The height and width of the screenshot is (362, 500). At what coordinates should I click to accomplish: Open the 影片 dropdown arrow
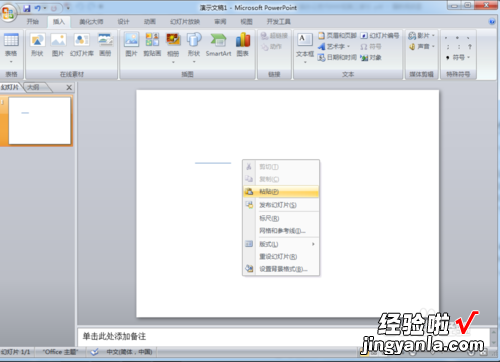point(433,35)
